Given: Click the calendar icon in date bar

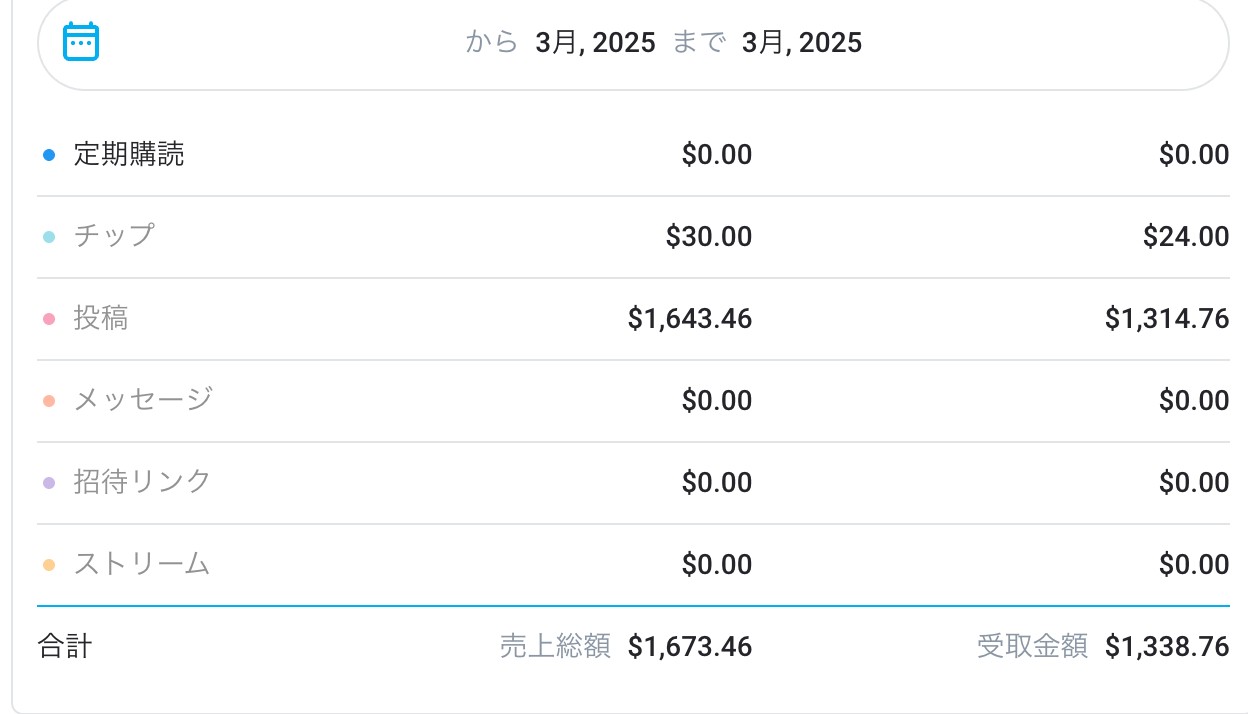Looking at the screenshot, I should pos(81,42).
